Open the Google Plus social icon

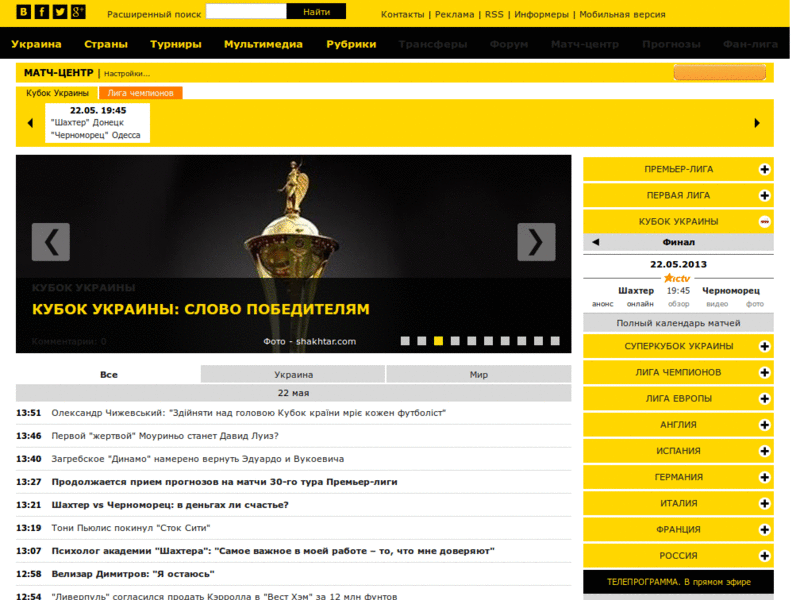click(78, 12)
